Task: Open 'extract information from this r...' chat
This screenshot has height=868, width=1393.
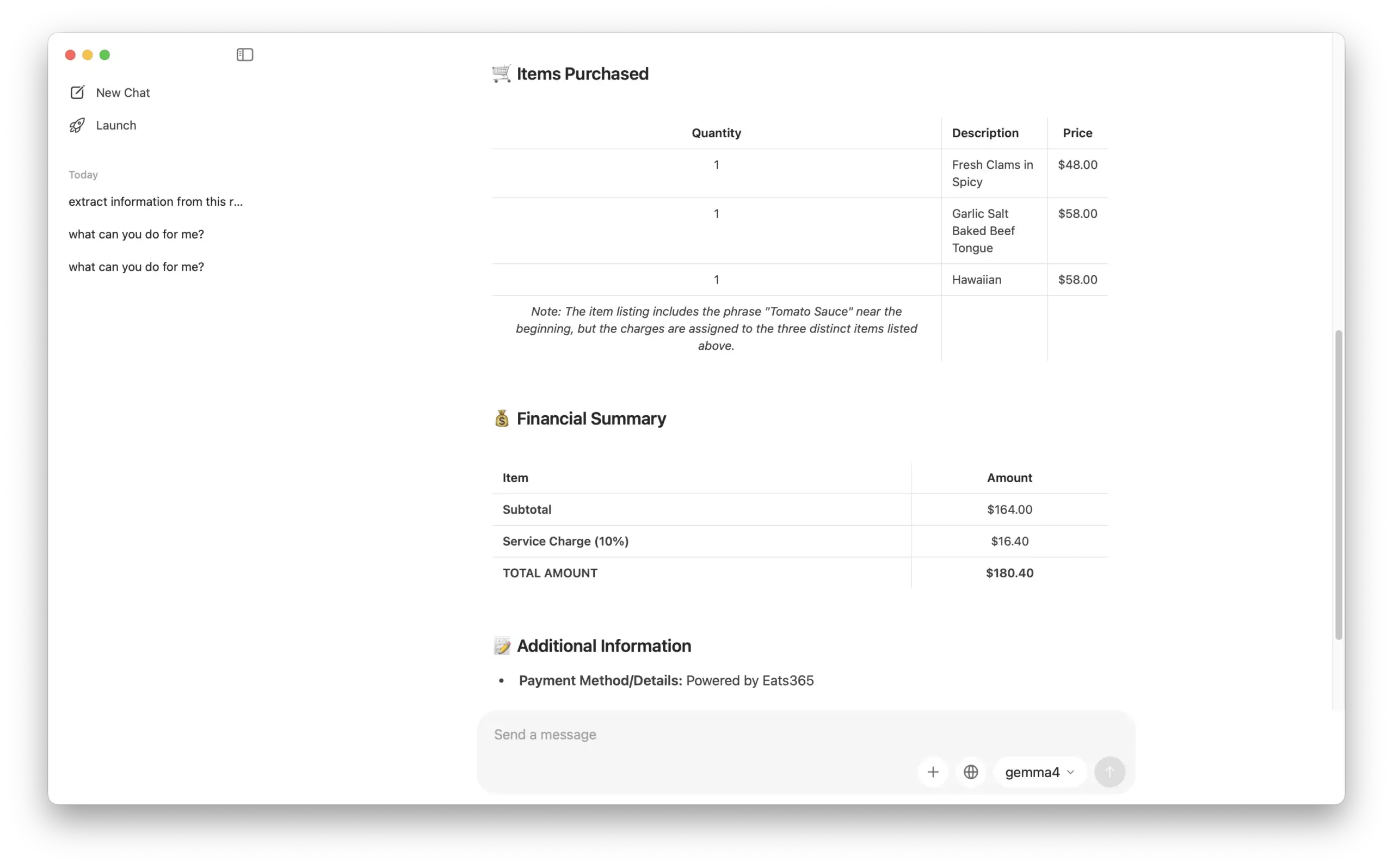Action: pyautogui.click(x=156, y=201)
